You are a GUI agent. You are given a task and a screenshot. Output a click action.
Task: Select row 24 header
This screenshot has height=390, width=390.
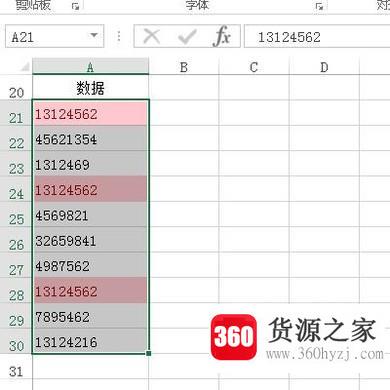(x=16, y=189)
